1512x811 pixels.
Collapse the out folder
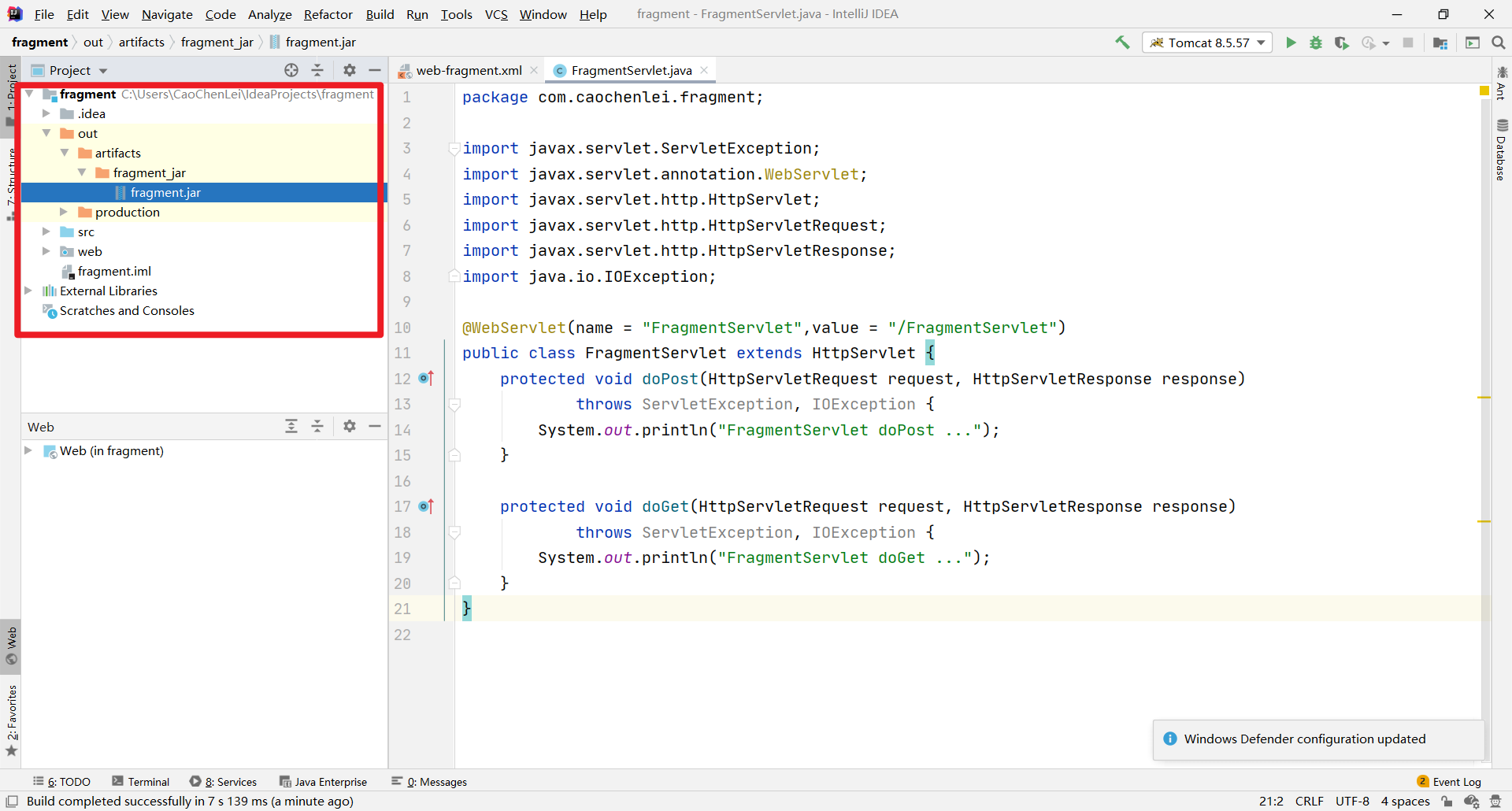46,133
